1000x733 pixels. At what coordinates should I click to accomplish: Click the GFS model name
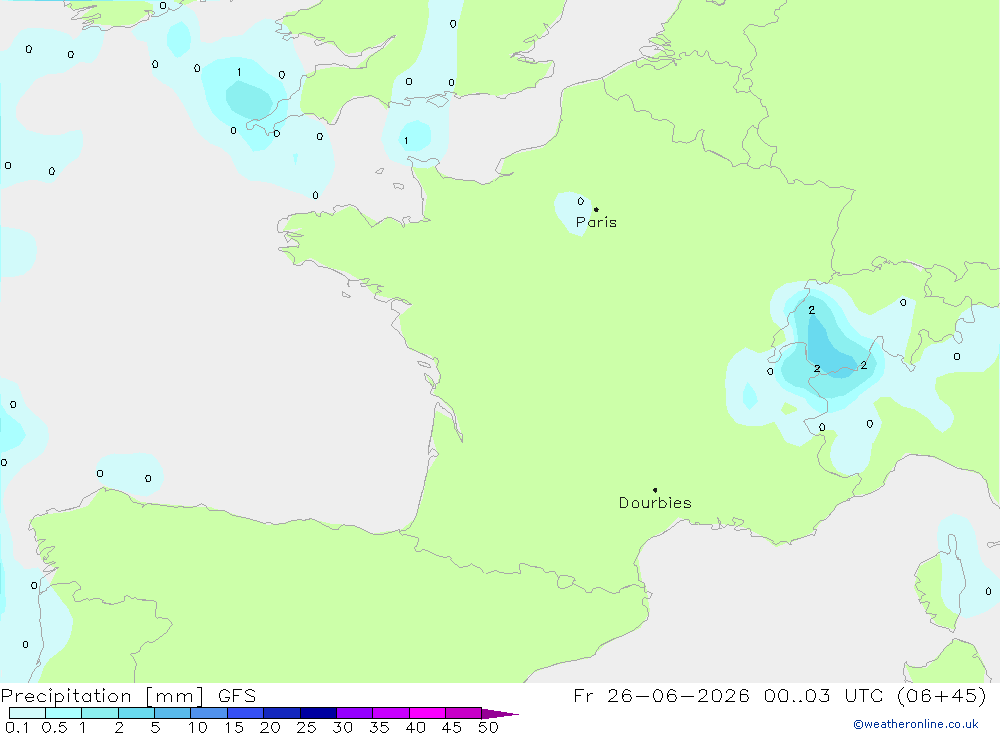pyautogui.click(x=237, y=695)
